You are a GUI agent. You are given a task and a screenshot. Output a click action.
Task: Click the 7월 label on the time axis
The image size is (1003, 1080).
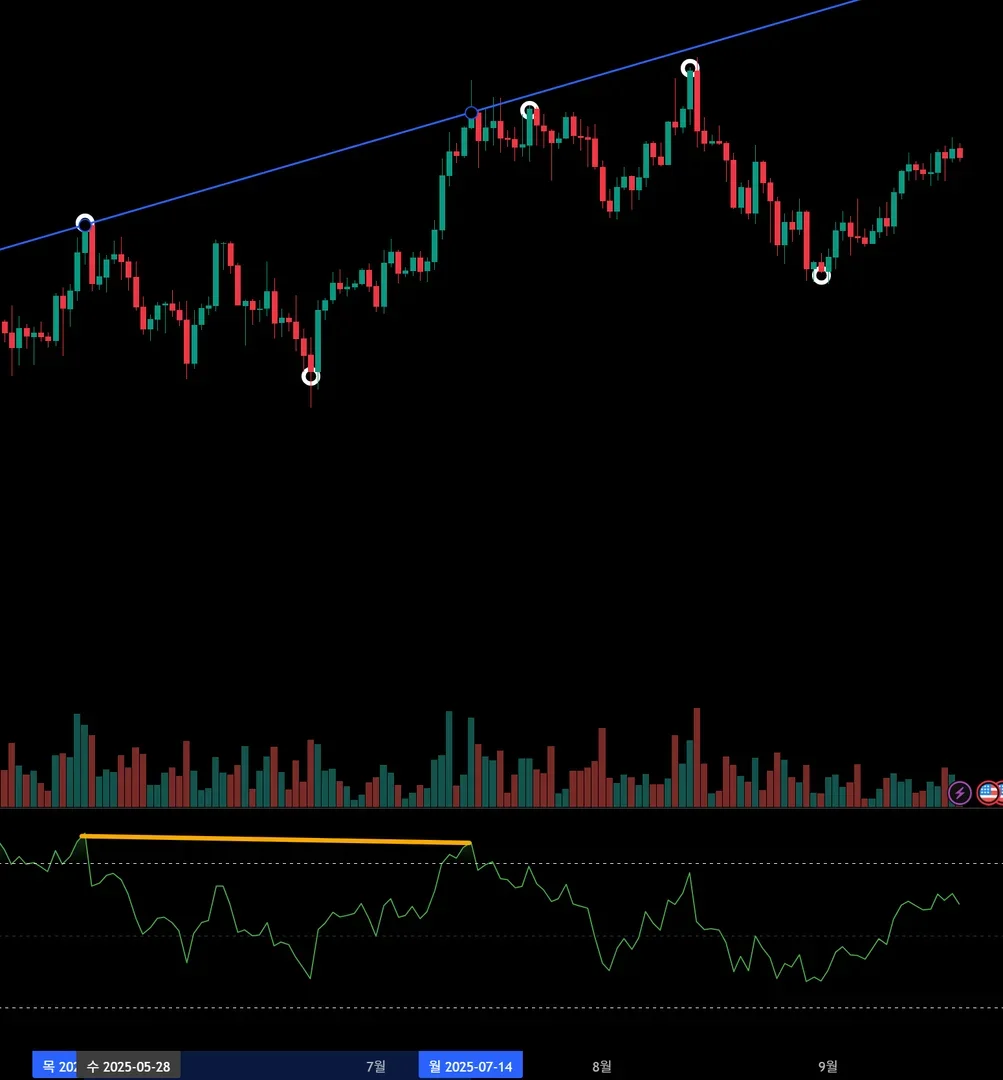pyautogui.click(x=375, y=1066)
